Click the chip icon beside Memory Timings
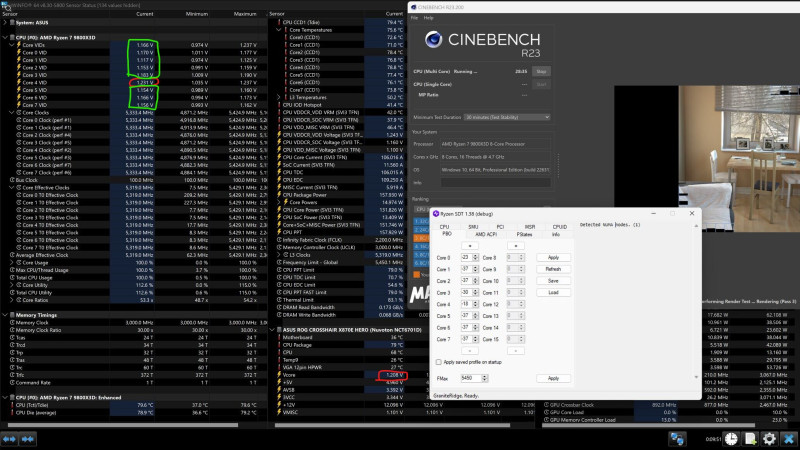800x450 pixels. (x=12, y=315)
